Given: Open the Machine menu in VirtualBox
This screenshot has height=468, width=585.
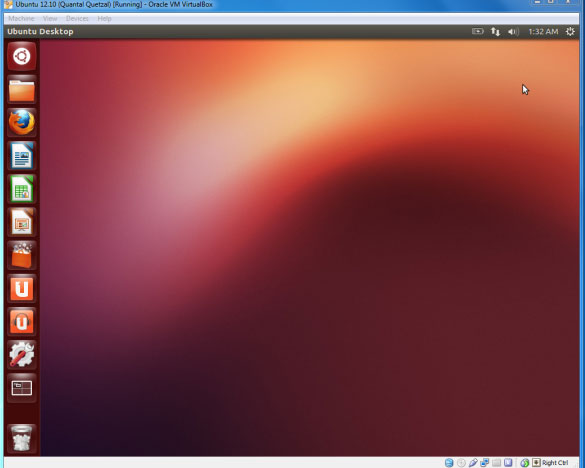Looking at the screenshot, I should pos(21,18).
